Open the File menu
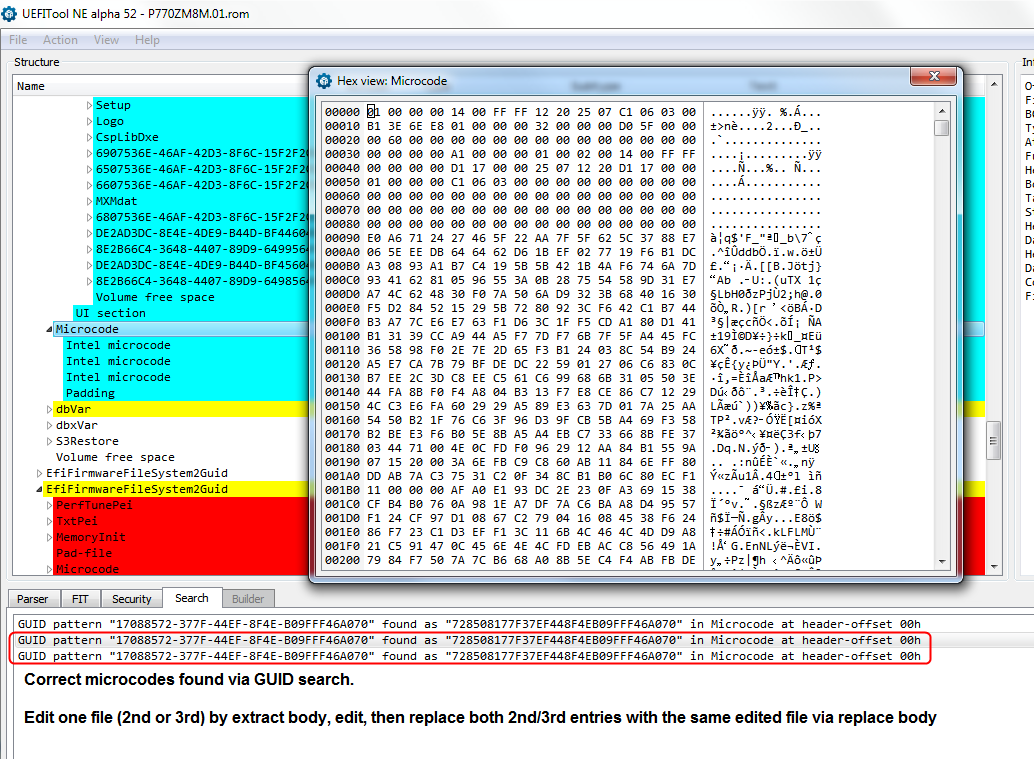The height and width of the screenshot is (759, 1034). click(18, 40)
